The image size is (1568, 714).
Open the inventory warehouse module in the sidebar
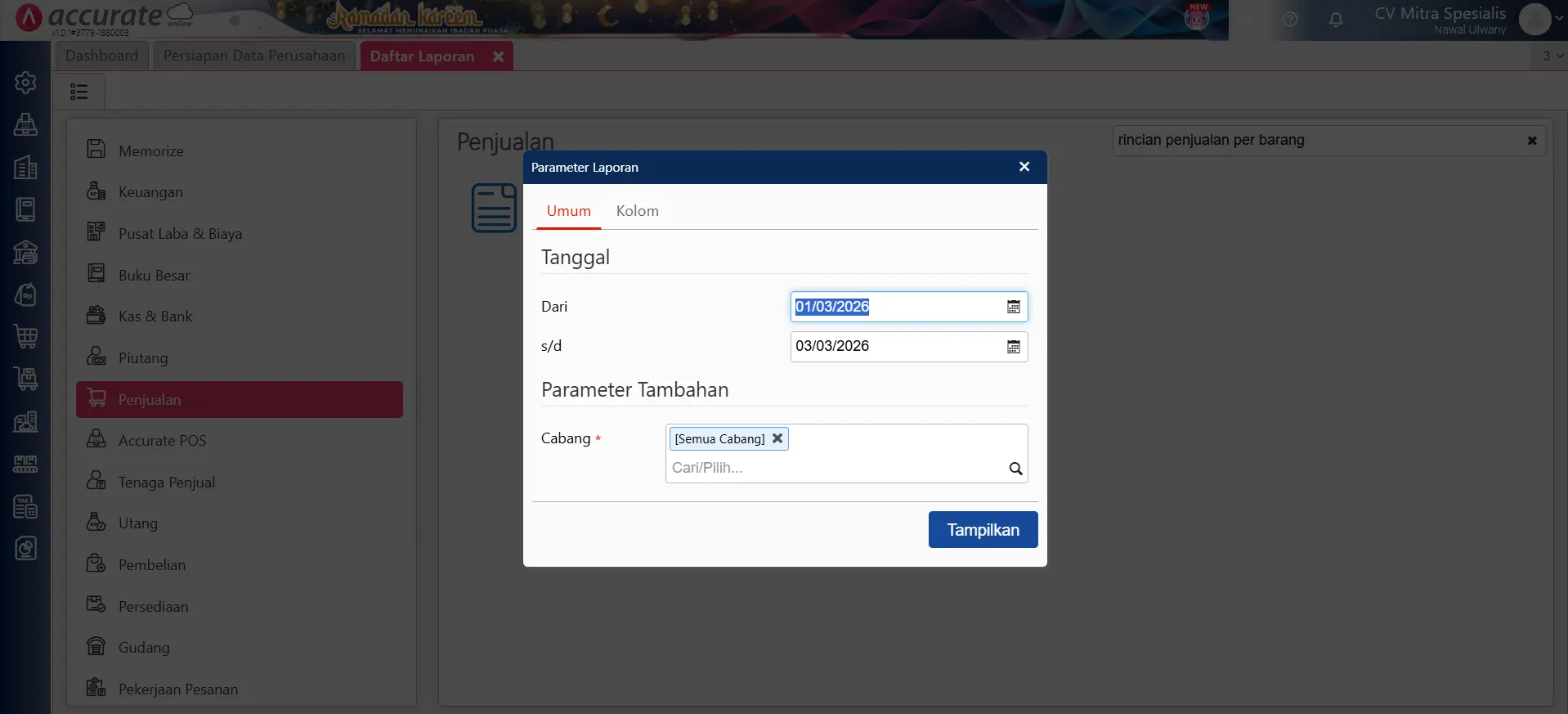point(25,421)
